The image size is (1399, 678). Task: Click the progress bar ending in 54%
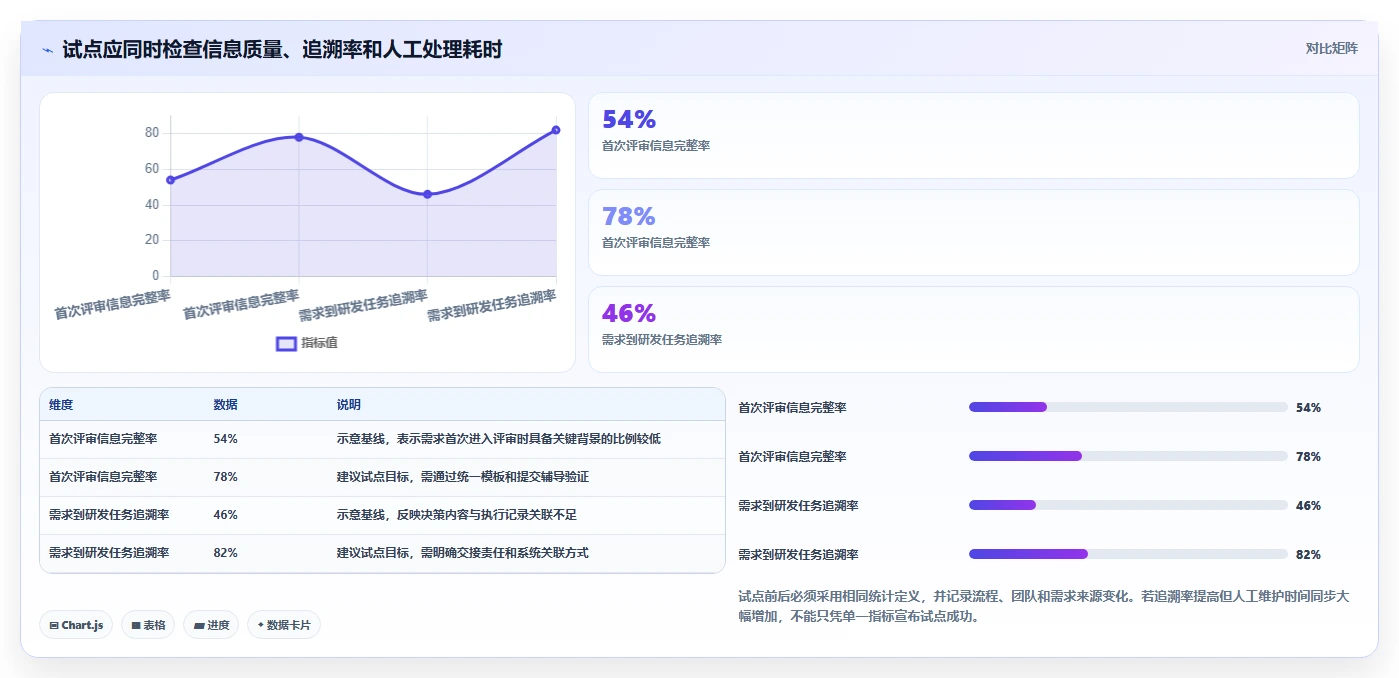coord(1128,407)
